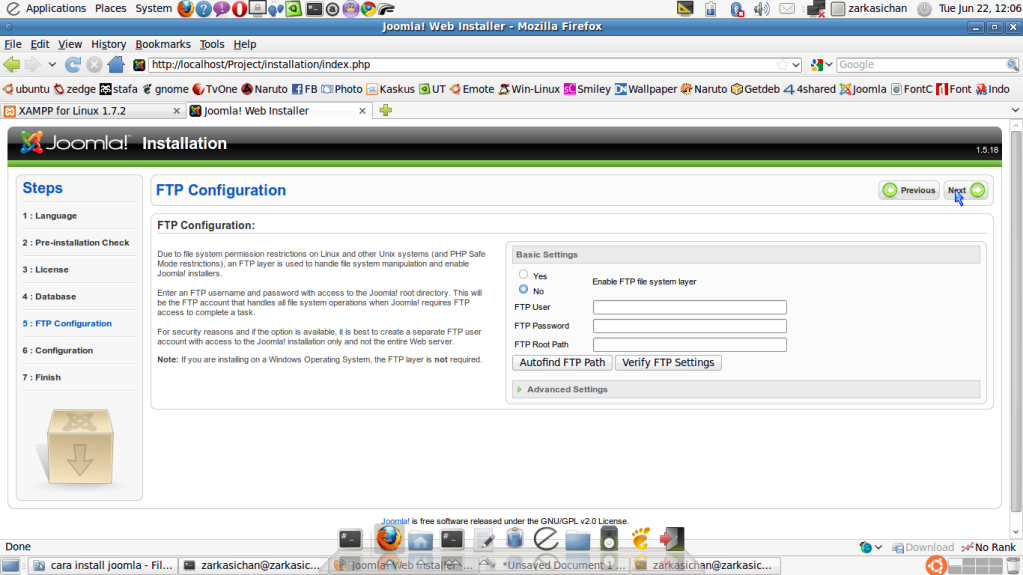Launch Google Chrome from top panel

[369, 8]
